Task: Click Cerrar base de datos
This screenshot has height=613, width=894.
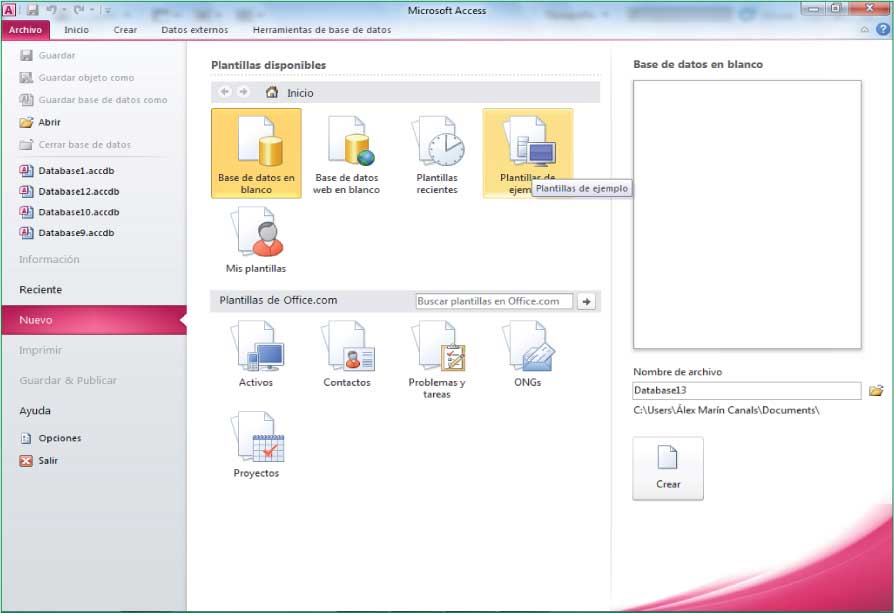Action: click(x=75, y=144)
